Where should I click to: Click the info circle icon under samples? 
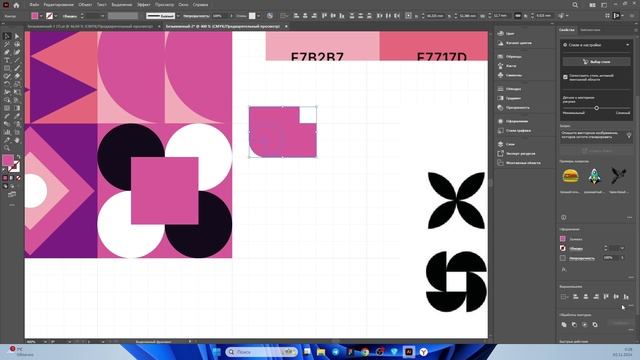[564, 217]
